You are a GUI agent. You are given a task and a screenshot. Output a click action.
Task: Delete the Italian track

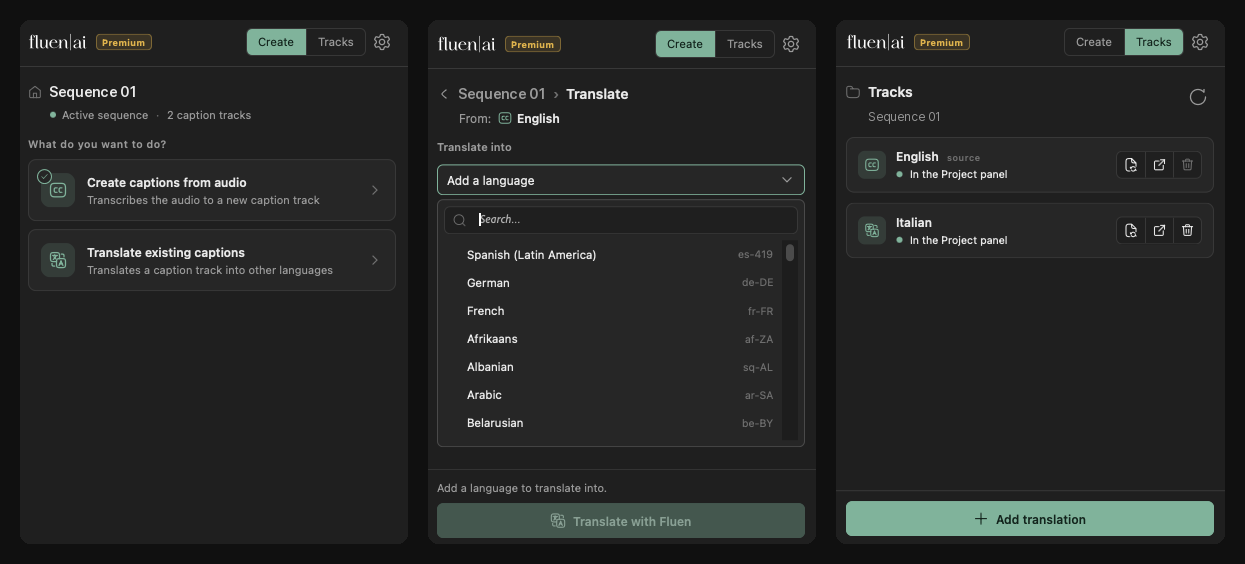pyautogui.click(x=1187, y=230)
